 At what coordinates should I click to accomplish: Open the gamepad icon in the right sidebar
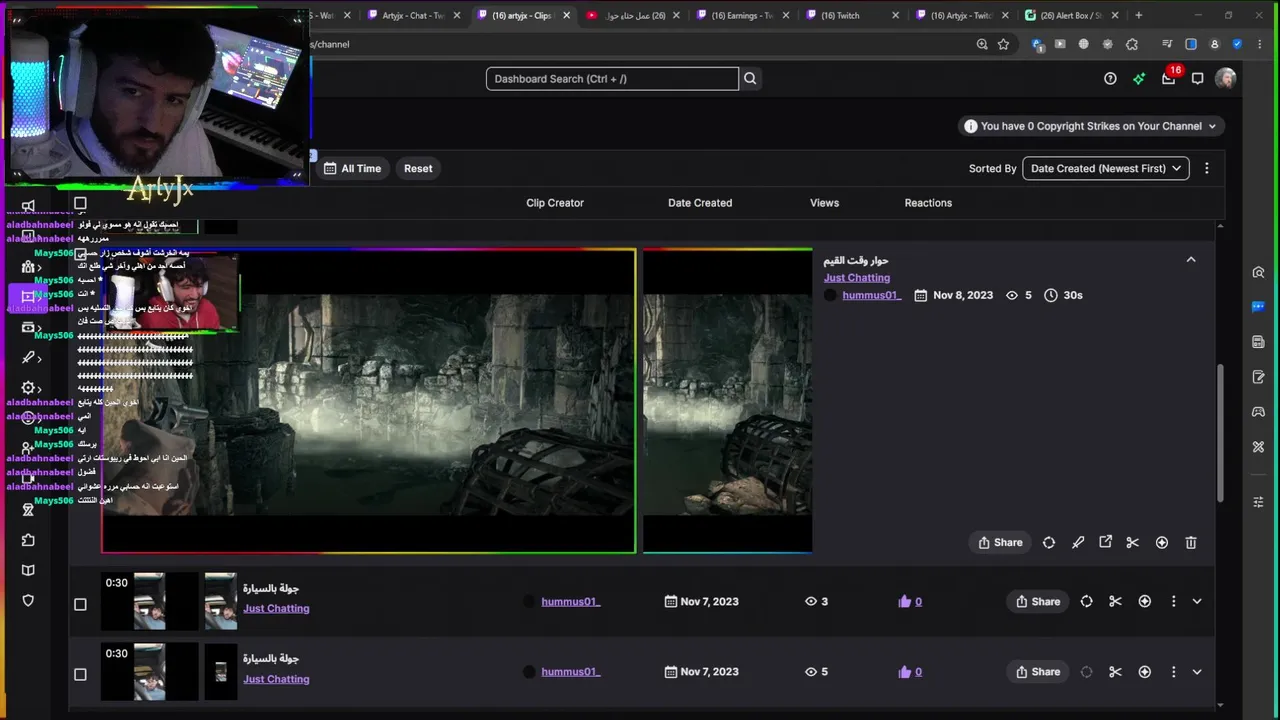coord(1258,412)
